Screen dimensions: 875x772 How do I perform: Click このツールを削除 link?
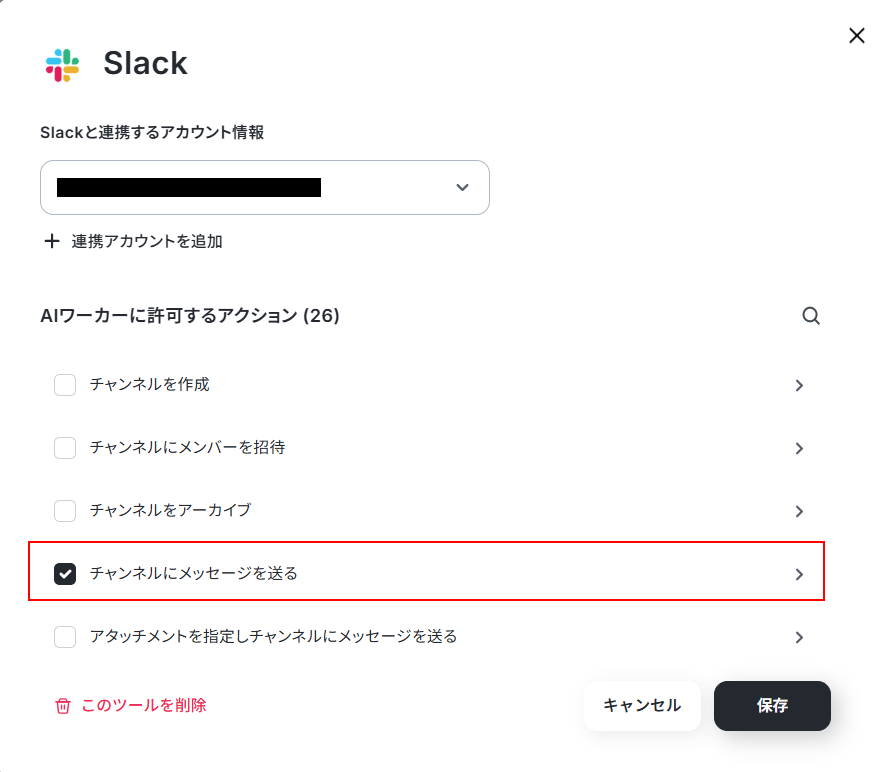click(x=144, y=706)
